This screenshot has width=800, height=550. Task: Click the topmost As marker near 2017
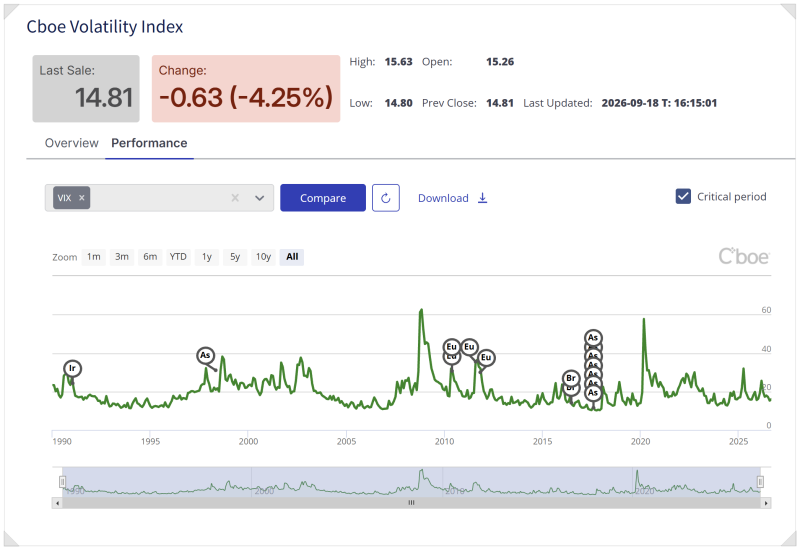(x=593, y=337)
